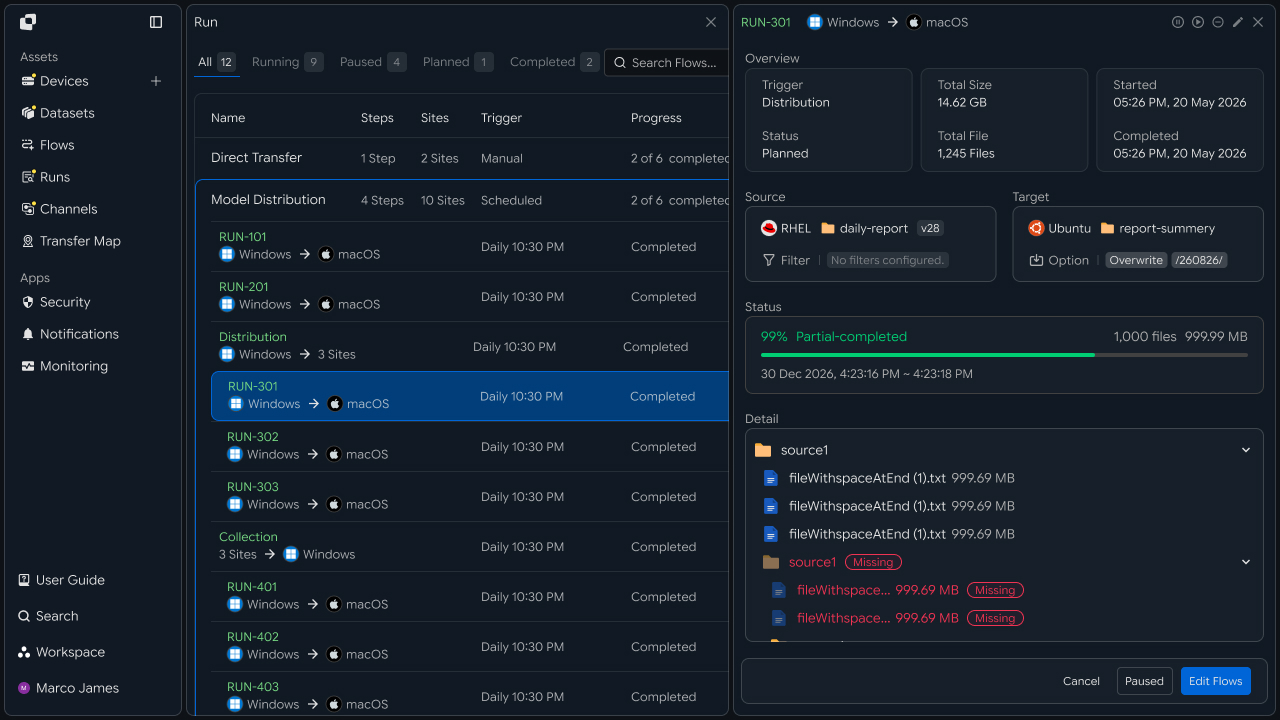The height and width of the screenshot is (720, 1280).
Task: Add a device with the plus icon
Action: [156, 81]
